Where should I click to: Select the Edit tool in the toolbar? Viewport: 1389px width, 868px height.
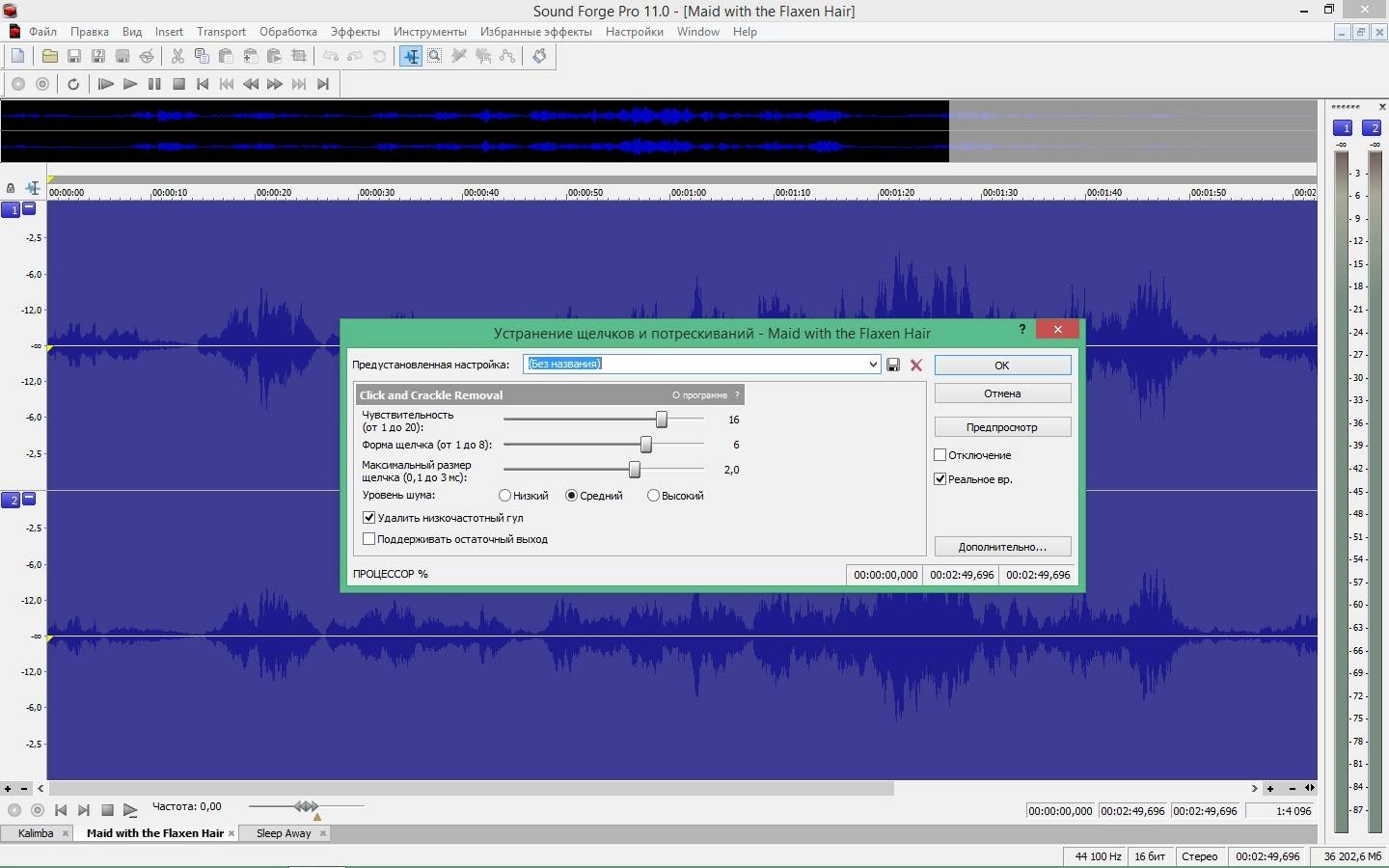[411, 56]
